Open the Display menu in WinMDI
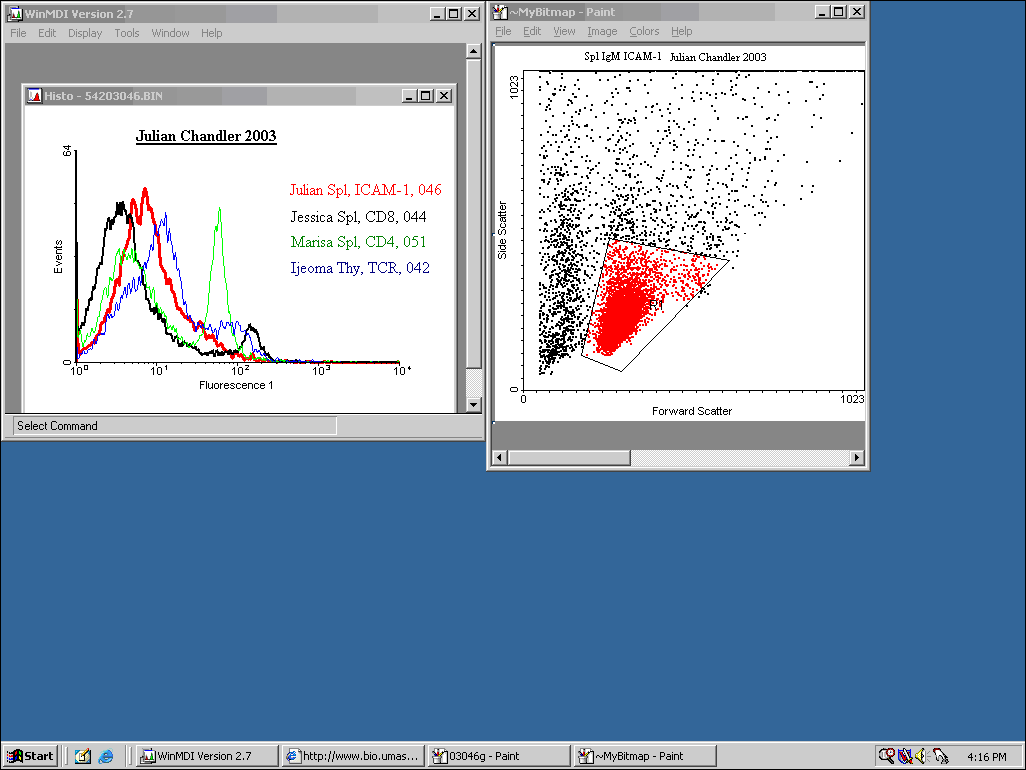This screenshot has width=1026, height=770. 85,33
